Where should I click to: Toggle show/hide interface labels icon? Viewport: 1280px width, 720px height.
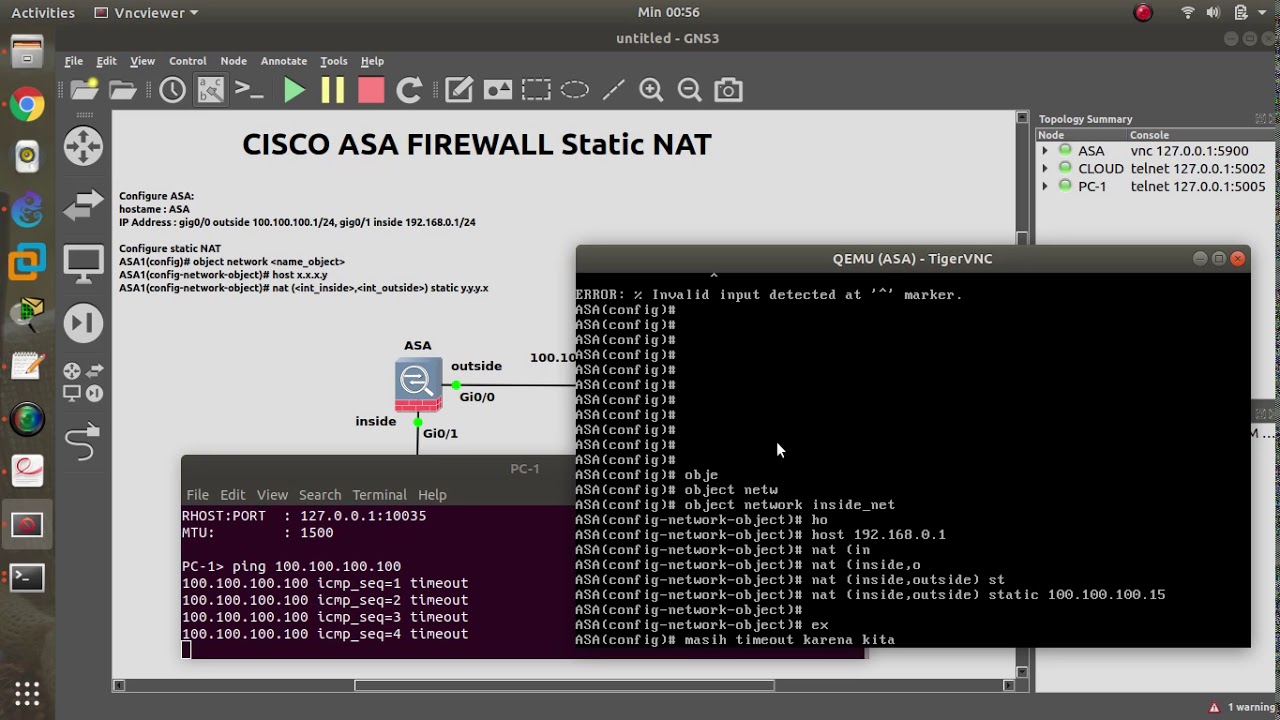211,91
